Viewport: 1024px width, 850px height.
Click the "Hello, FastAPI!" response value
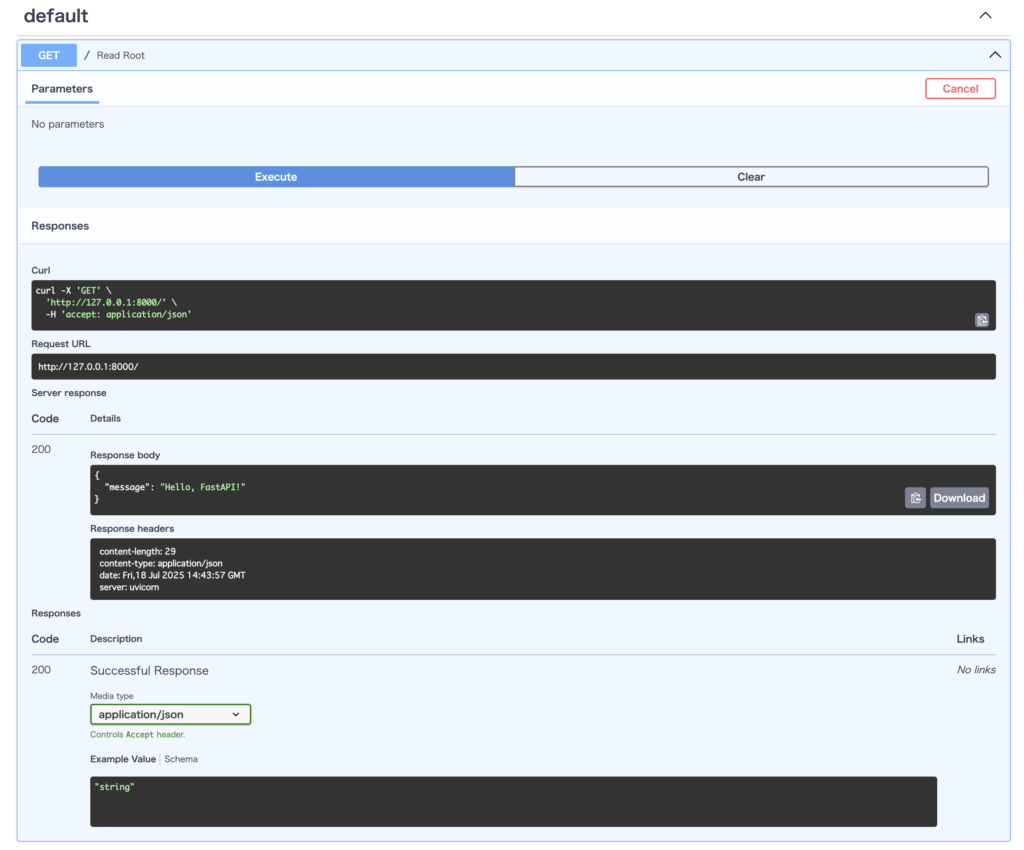tap(202, 487)
